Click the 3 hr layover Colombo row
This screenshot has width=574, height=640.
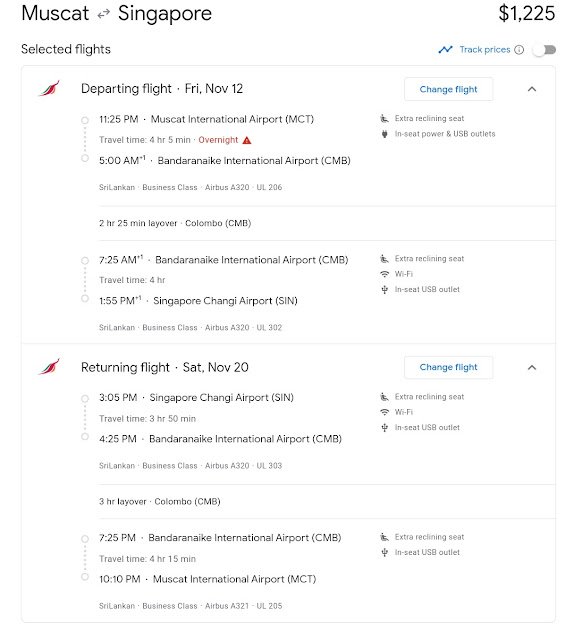pos(327,502)
